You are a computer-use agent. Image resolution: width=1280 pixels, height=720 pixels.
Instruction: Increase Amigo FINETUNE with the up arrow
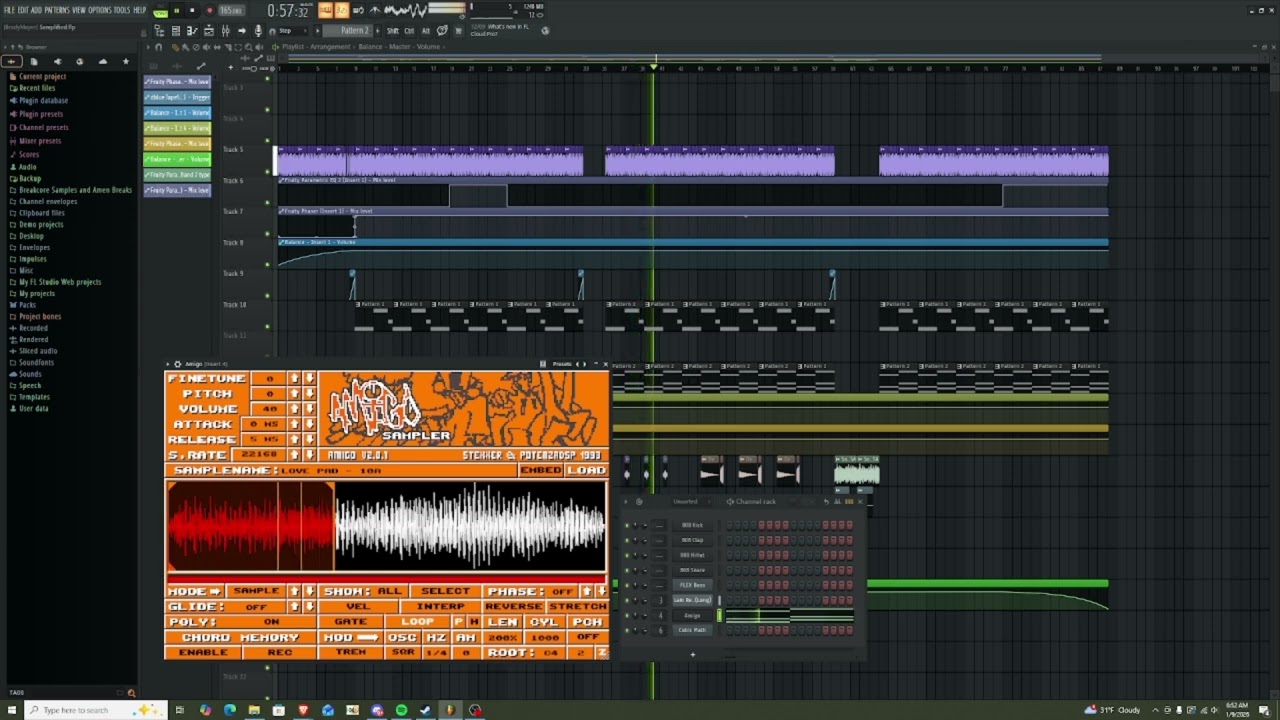coord(294,379)
